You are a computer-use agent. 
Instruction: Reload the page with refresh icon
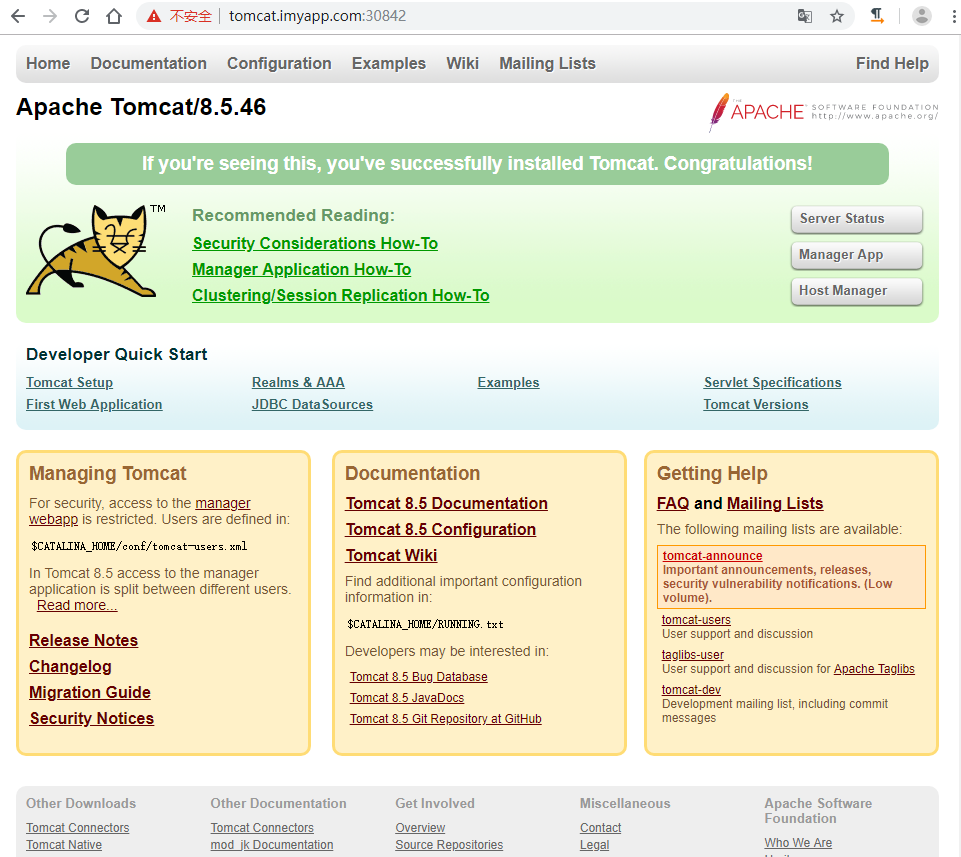82,16
